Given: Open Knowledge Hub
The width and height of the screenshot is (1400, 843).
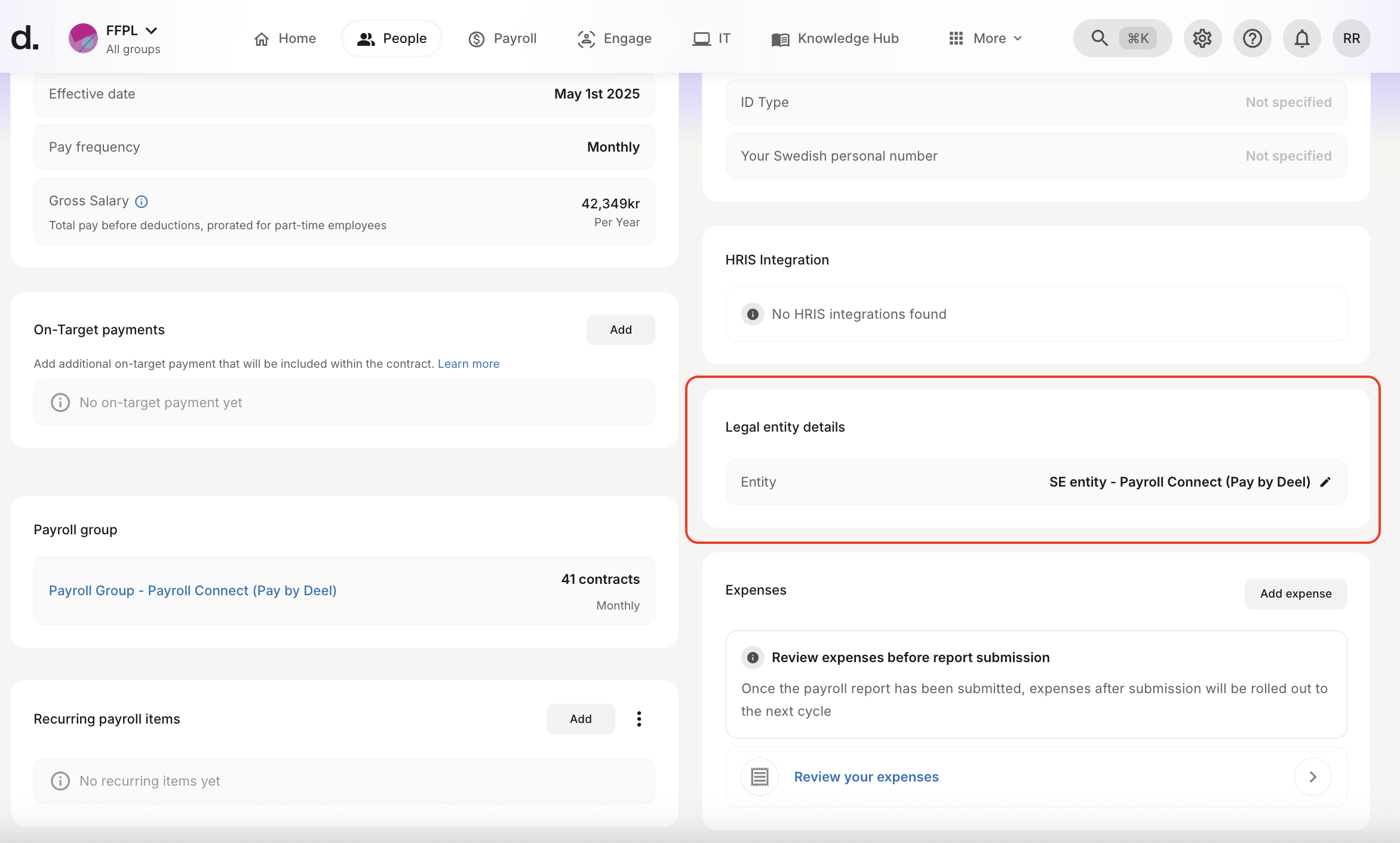Looking at the screenshot, I should click(835, 38).
